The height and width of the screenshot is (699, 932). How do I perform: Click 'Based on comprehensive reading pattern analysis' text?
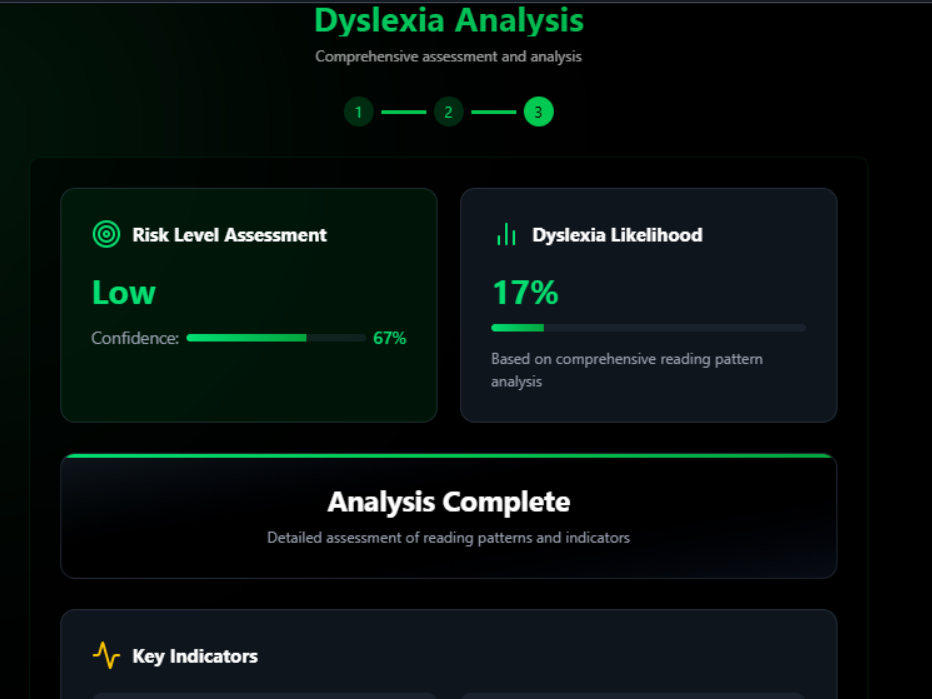(626, 370)
